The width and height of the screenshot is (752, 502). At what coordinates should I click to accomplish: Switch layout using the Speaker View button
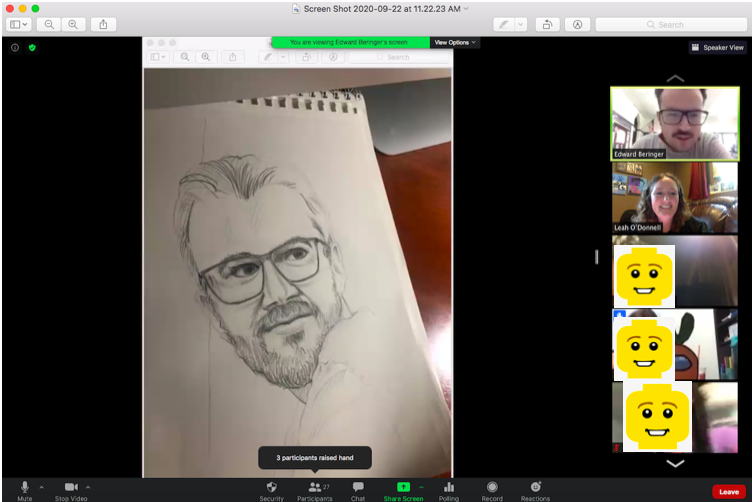click(717, 47)
